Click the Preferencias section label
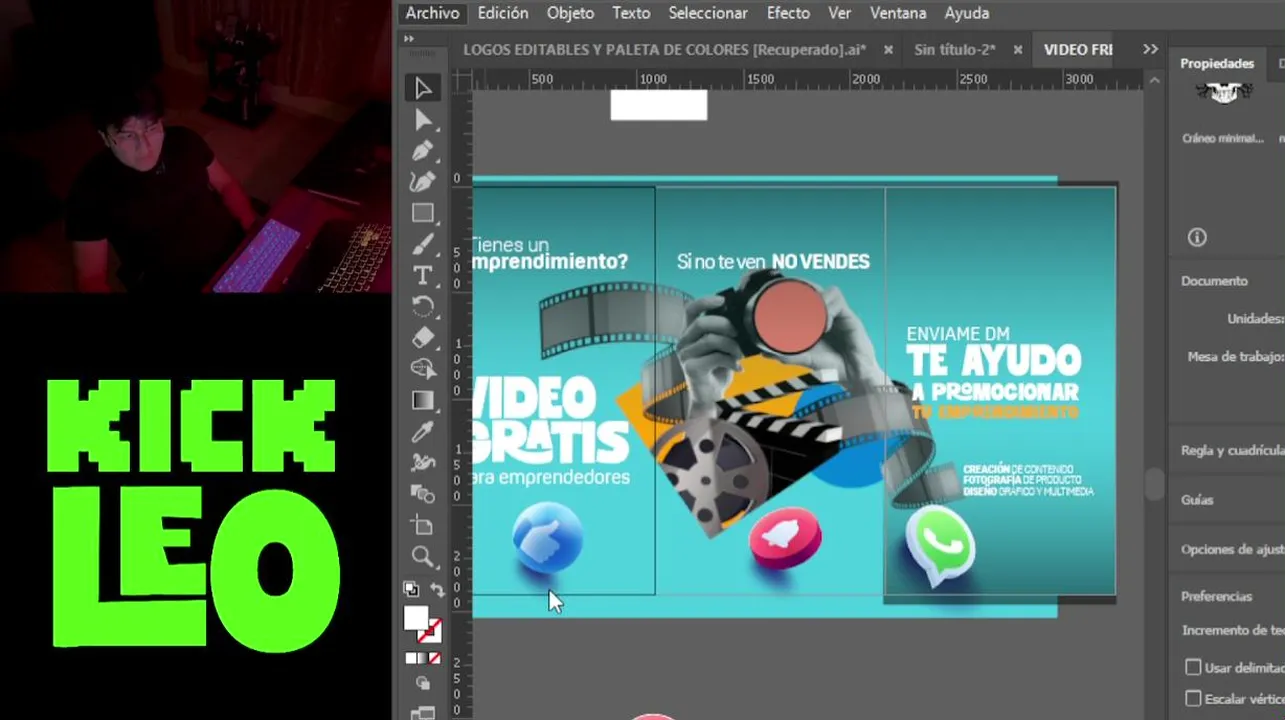Image resolution: width=1285 pixels, height=720 pixels. coord(1216,596)
